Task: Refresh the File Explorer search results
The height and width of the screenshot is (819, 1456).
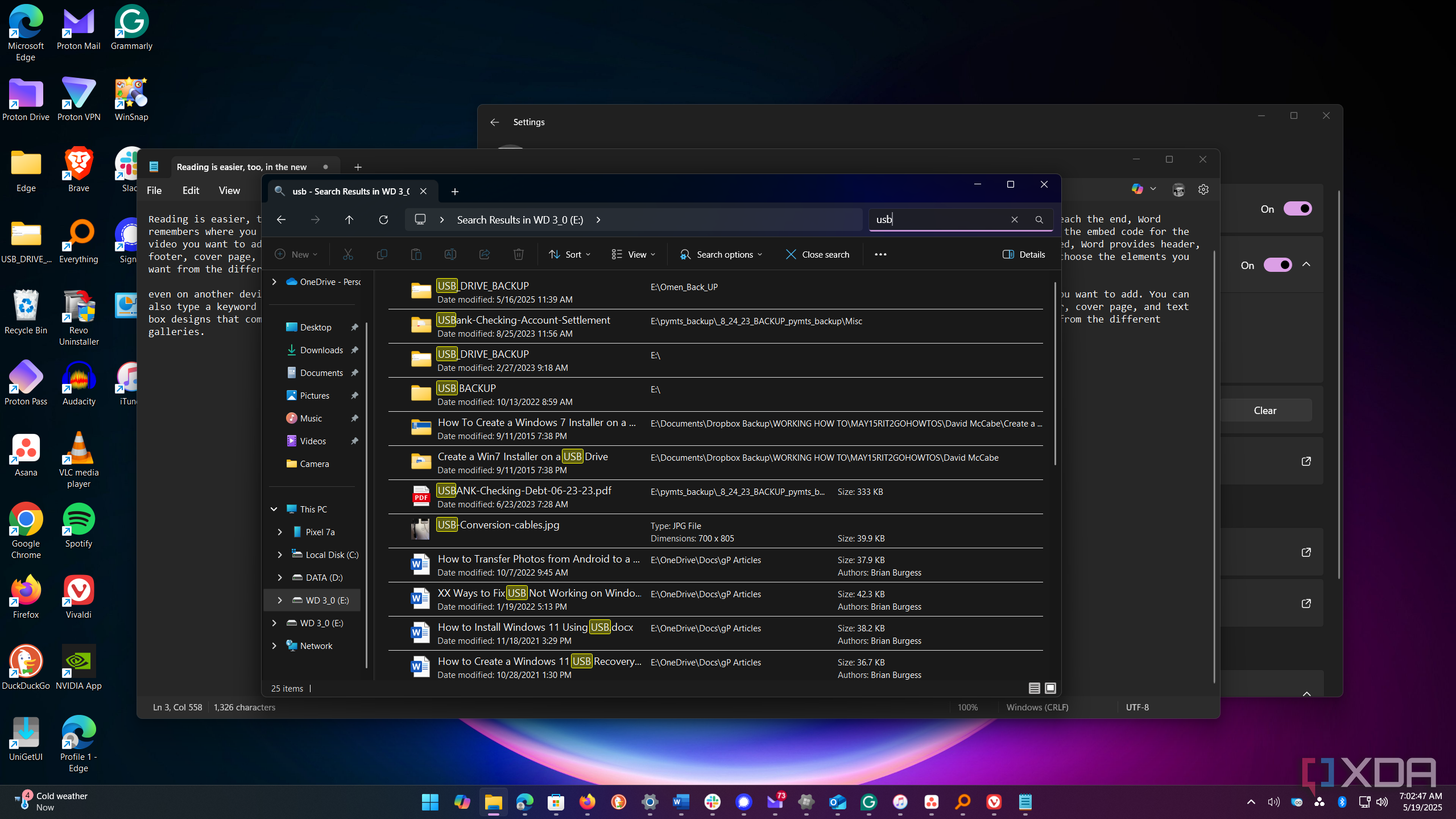Action: click(x=383, y=220)
